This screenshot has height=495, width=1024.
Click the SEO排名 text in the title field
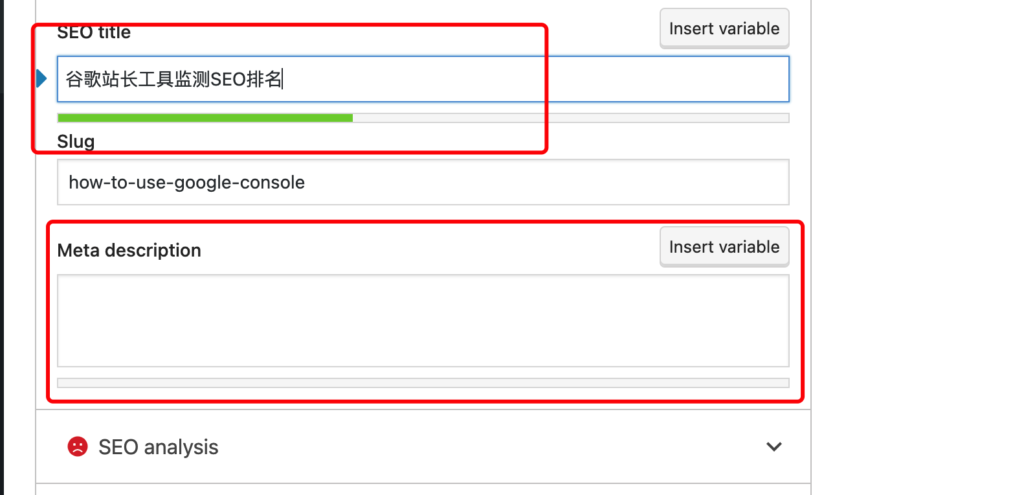(x=246, y=80)
